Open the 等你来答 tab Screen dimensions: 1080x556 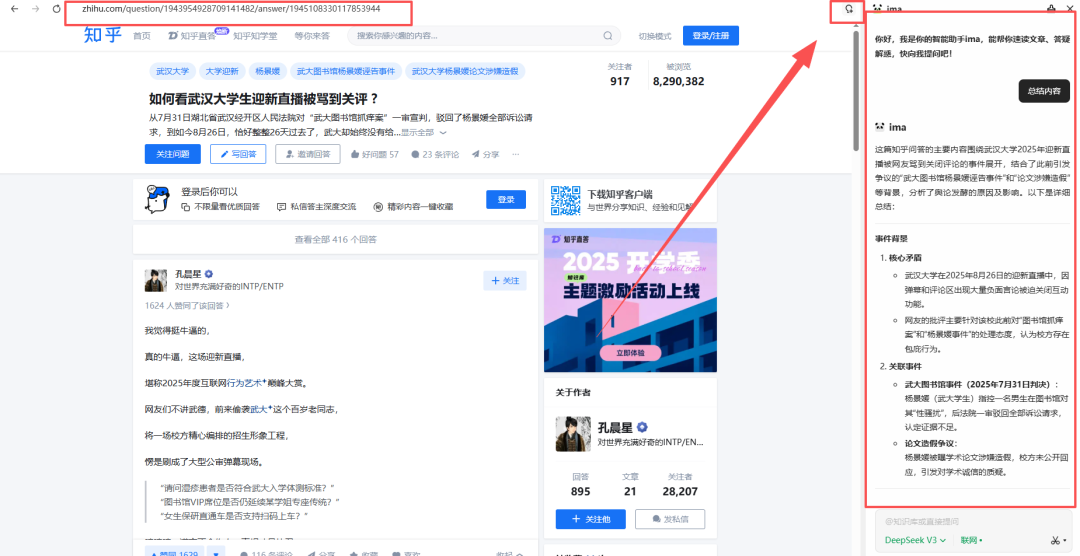(x=312, y=36)
